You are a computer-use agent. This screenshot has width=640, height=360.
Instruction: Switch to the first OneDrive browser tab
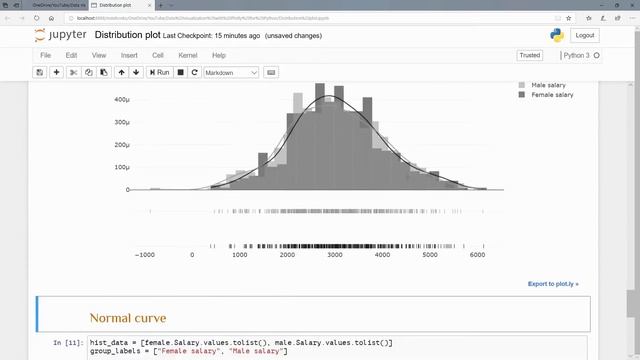click(59, 5)
